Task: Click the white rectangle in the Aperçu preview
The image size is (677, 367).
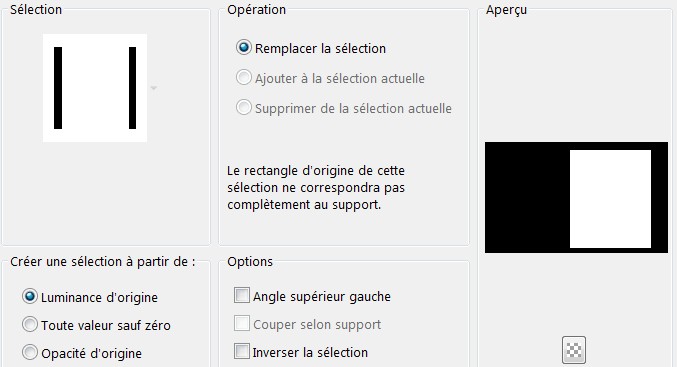Action: pos(610,199)
